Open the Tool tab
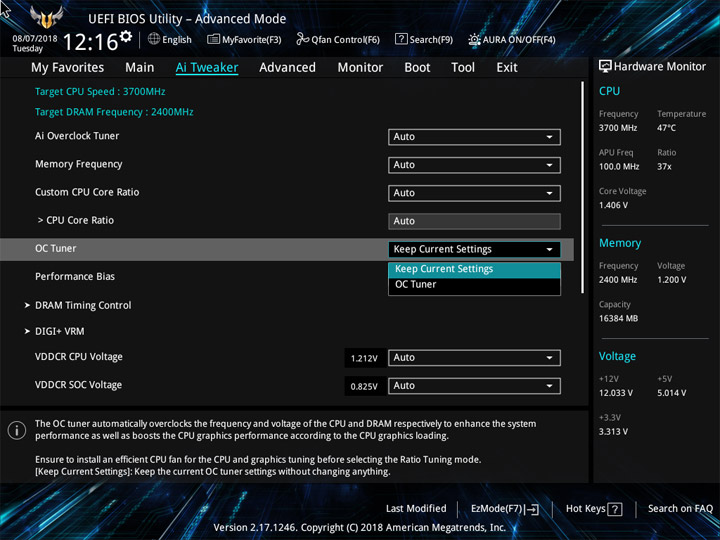720x540 pixels. pyautogui.click(x=463, y=68)
